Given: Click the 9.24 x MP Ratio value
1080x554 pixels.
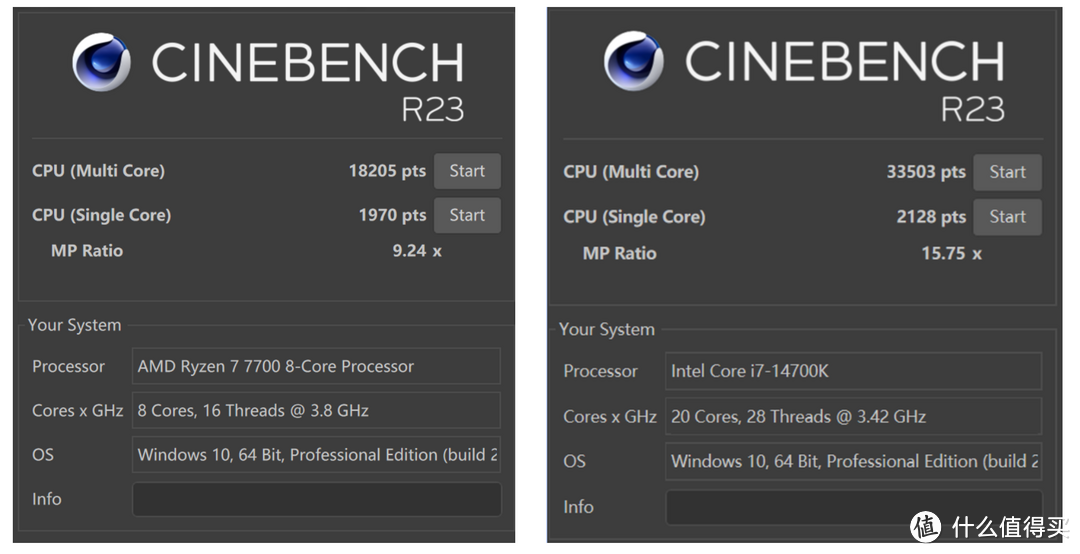Looking at the screenshot, I should point(417,251).
